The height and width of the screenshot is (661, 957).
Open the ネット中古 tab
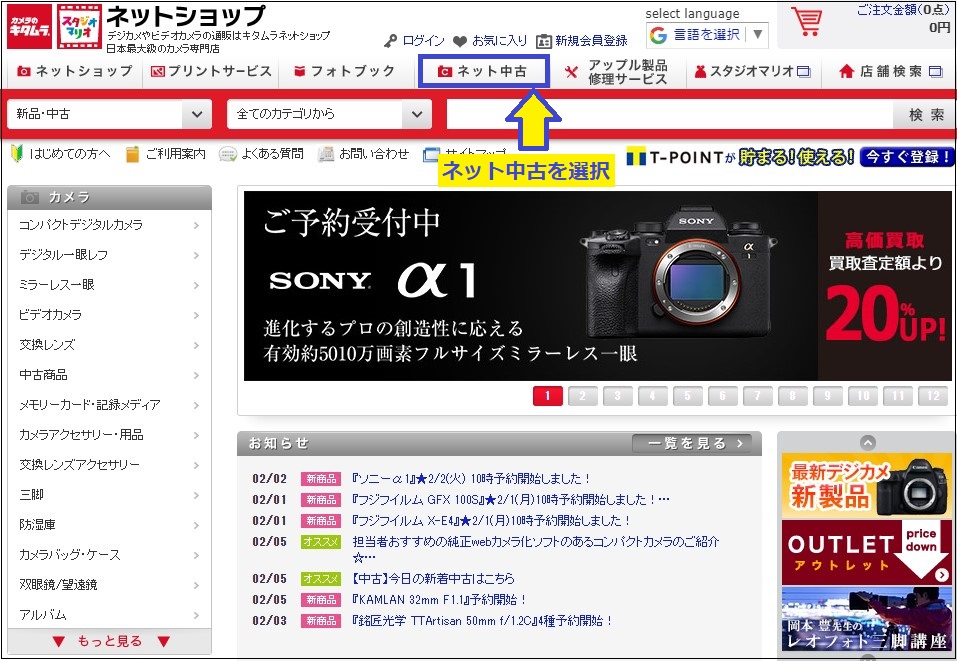point(483,71)
